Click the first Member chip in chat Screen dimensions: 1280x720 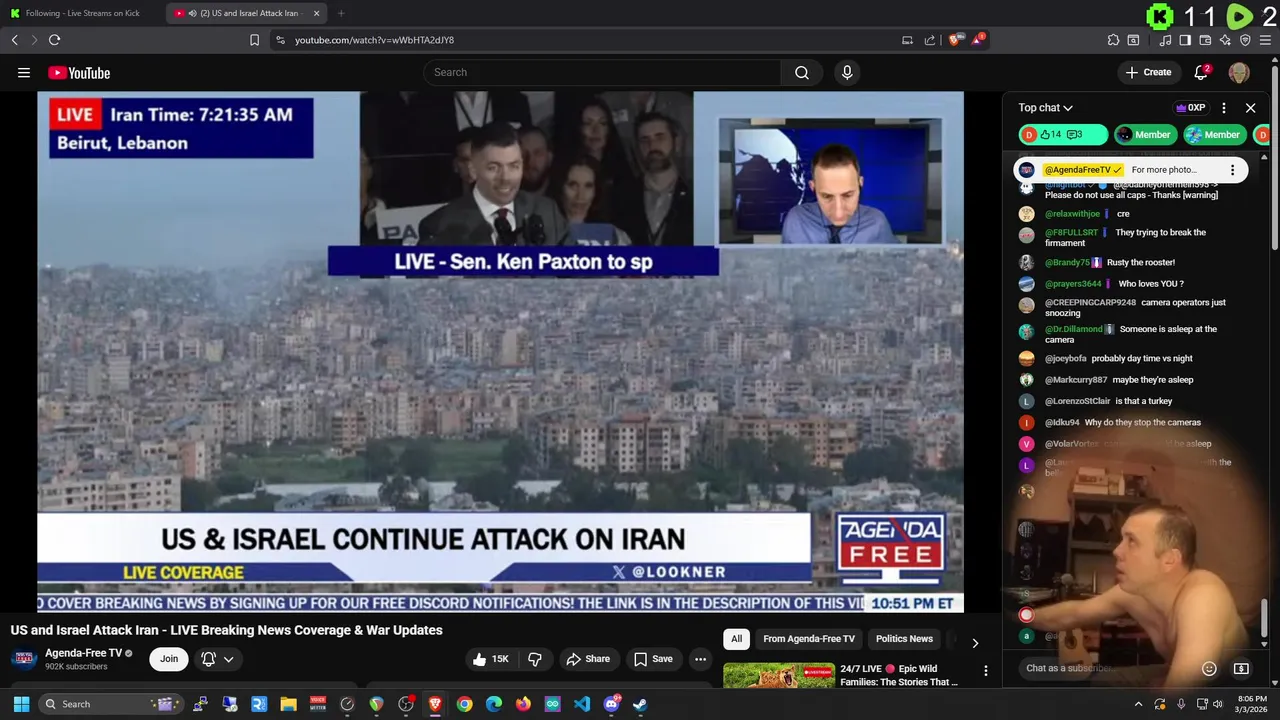coord(1144,135)
